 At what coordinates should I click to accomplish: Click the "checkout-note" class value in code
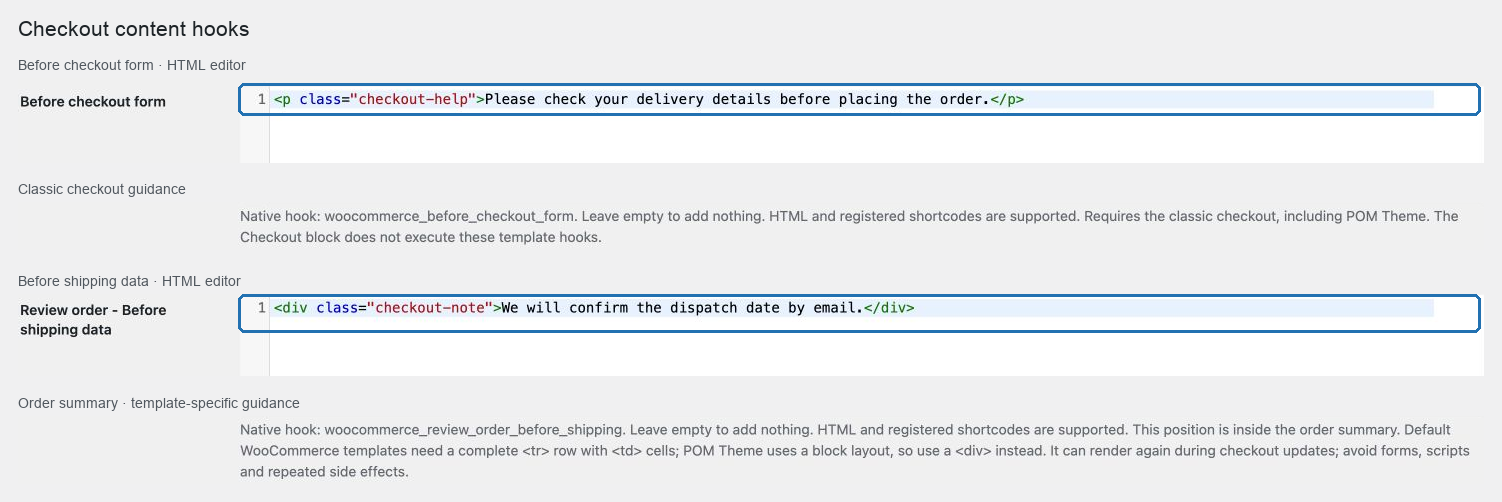pos(429,307)
